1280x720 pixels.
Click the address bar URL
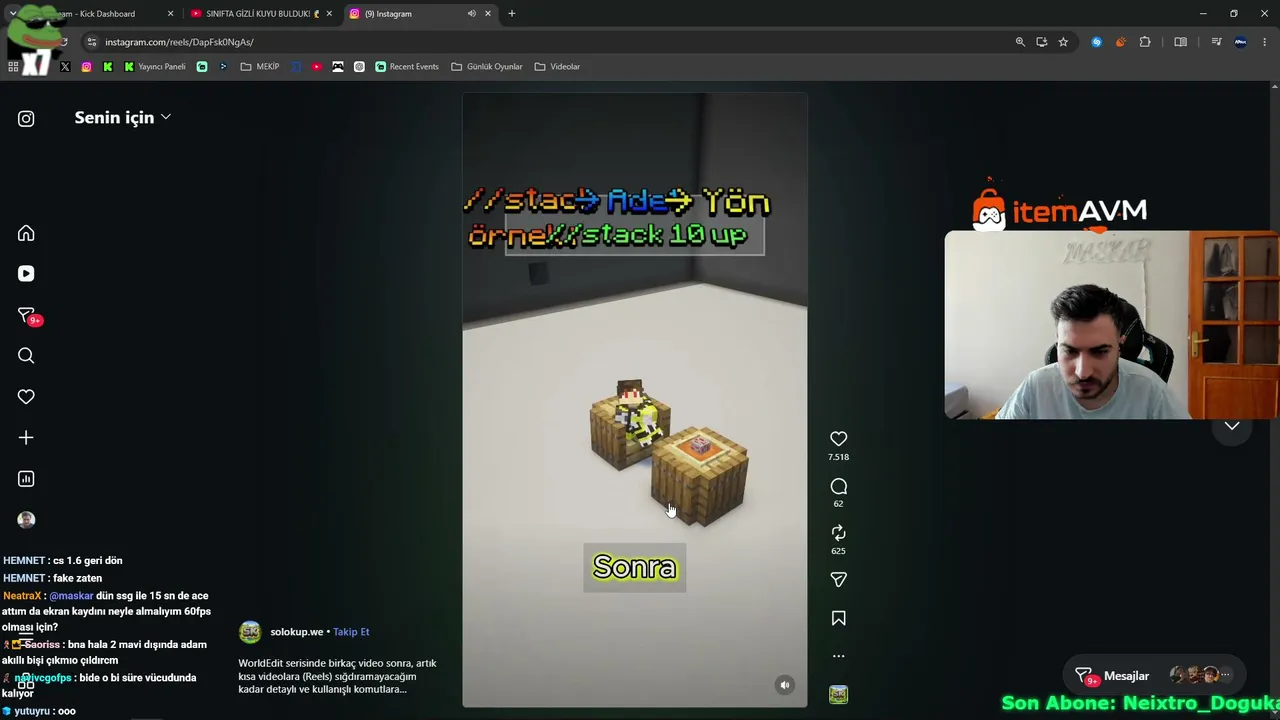tap(179, 42)
